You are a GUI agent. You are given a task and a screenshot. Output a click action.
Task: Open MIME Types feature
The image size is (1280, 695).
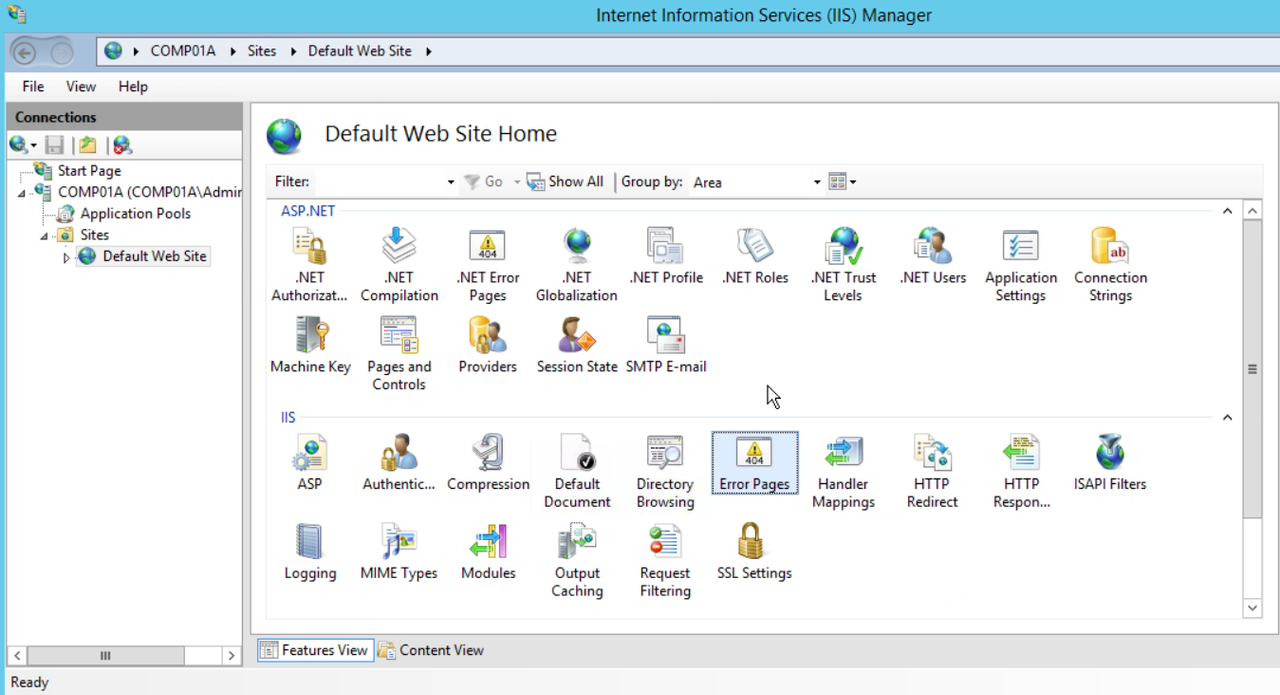[399, 552]
